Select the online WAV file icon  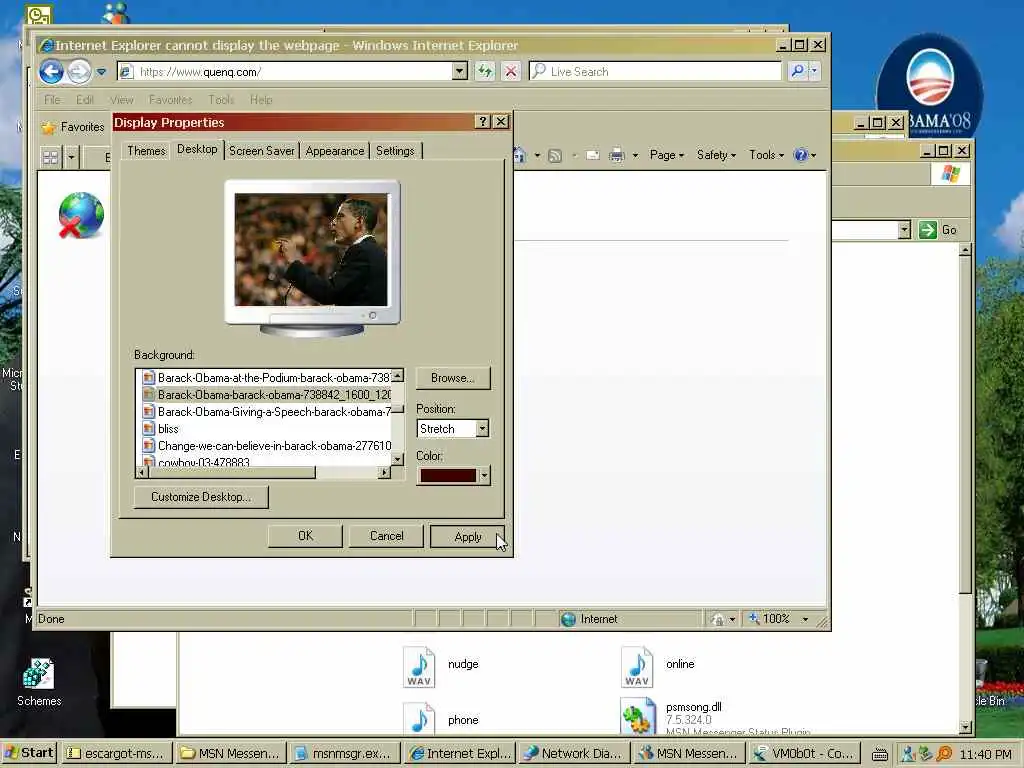[x=637, y=667]
